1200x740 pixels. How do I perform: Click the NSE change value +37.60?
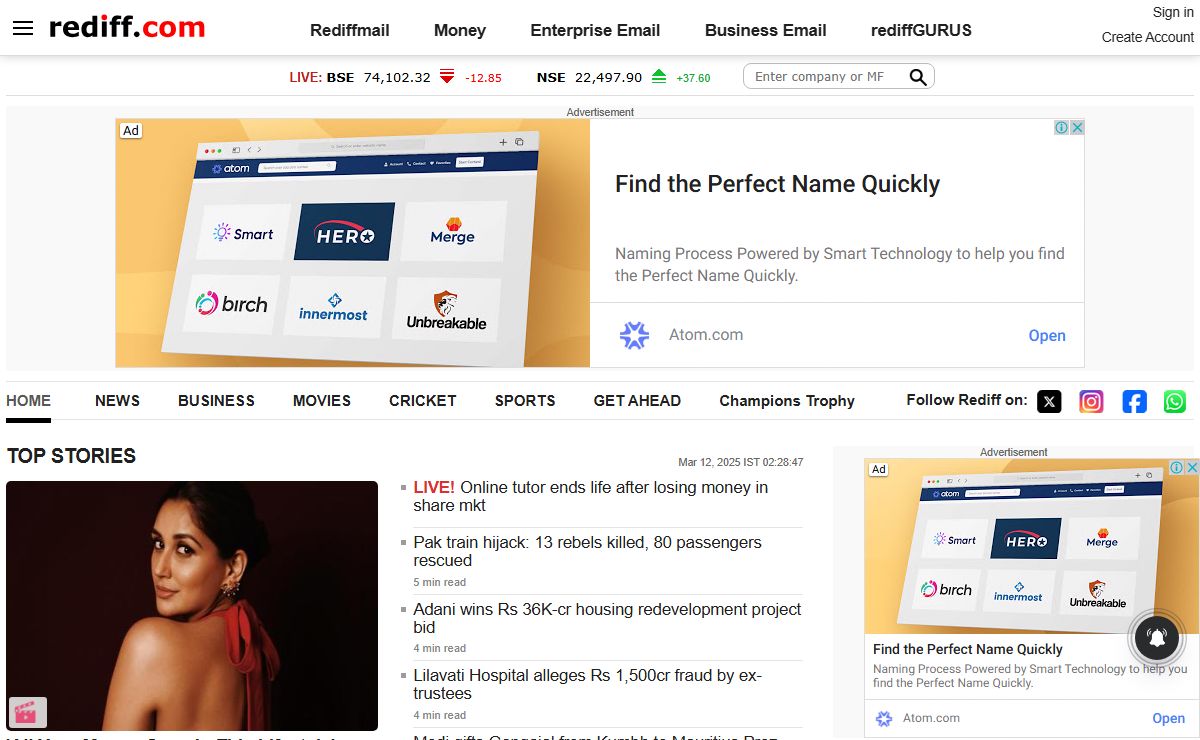pyautogui.click(x=693, y=78)
